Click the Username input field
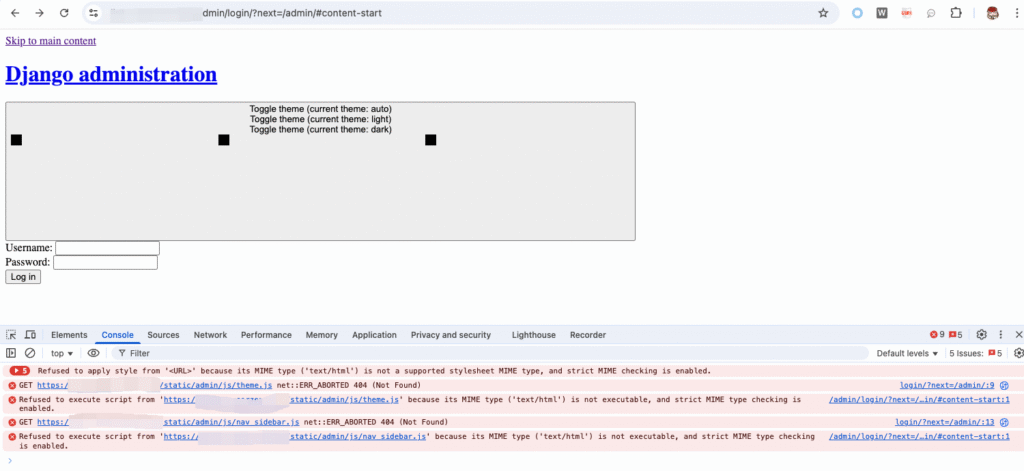The width and height of the screenshot is (1024, 471). click(107, 248)
